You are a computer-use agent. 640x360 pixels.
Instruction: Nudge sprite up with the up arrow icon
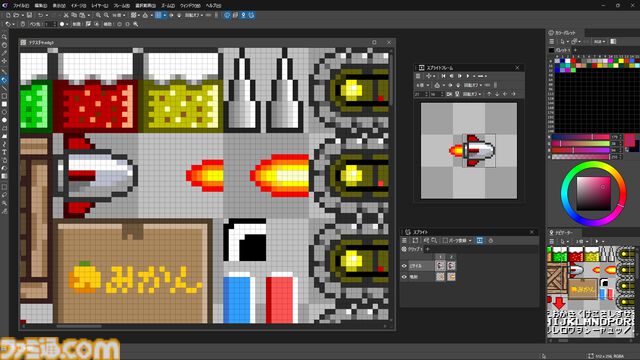pos(489,94)
